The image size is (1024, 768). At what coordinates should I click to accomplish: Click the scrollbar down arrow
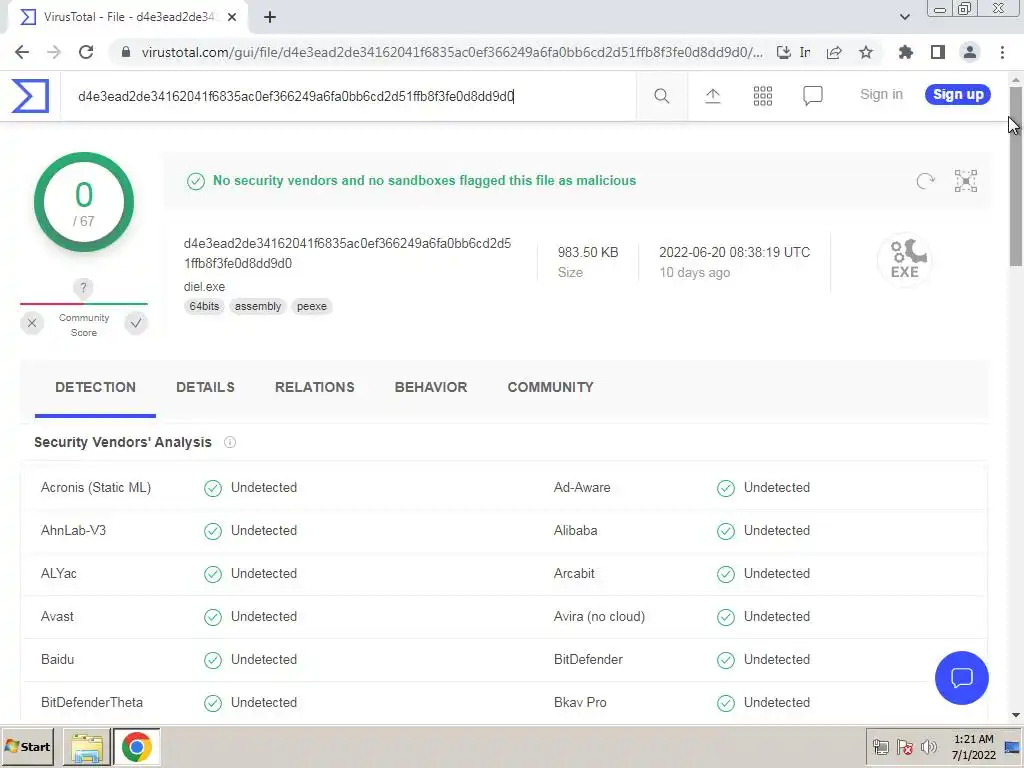(1016, 716)
